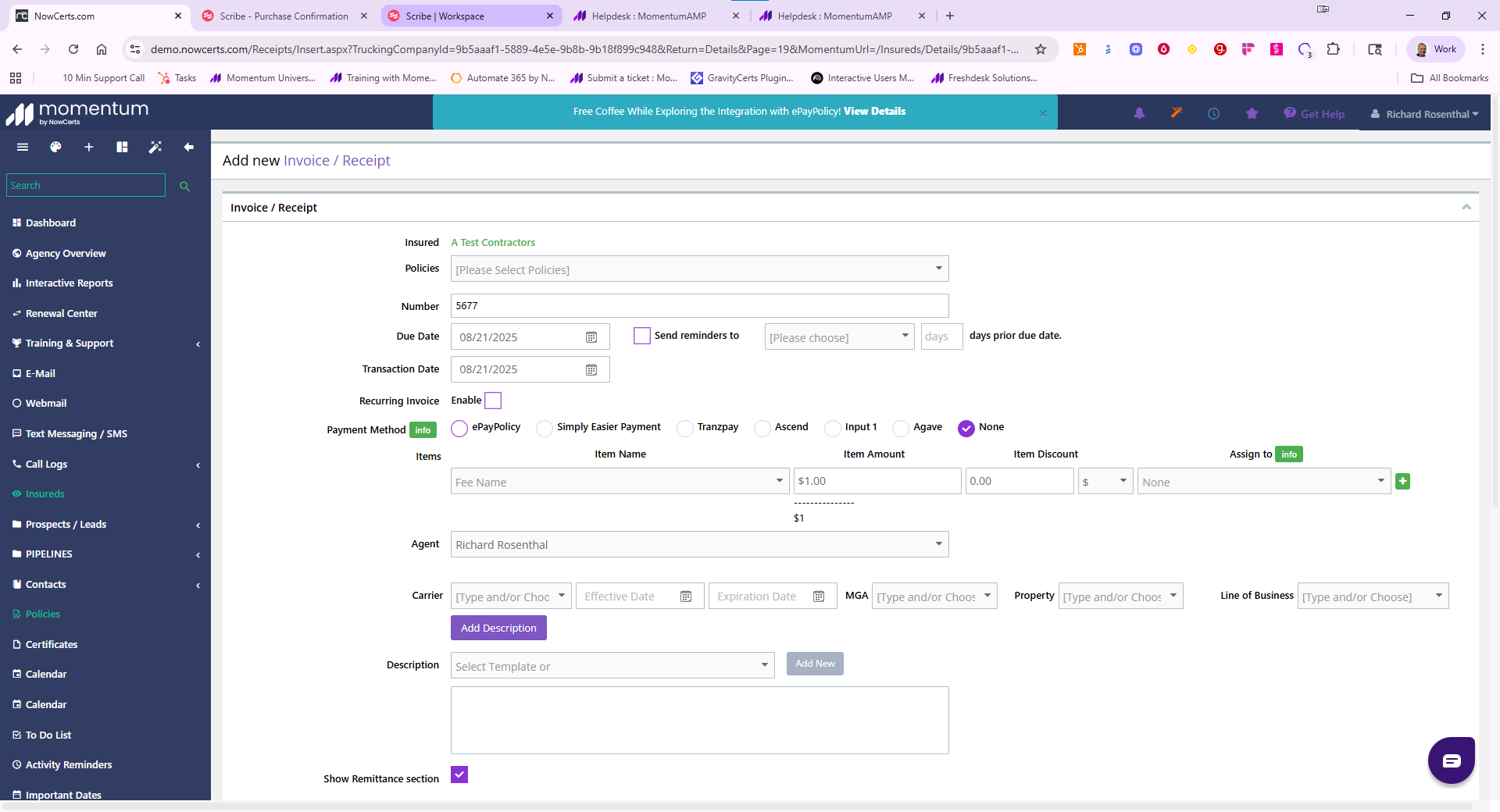Open the Description template dropdown
1500x812 pixels.
click(612, 665)
